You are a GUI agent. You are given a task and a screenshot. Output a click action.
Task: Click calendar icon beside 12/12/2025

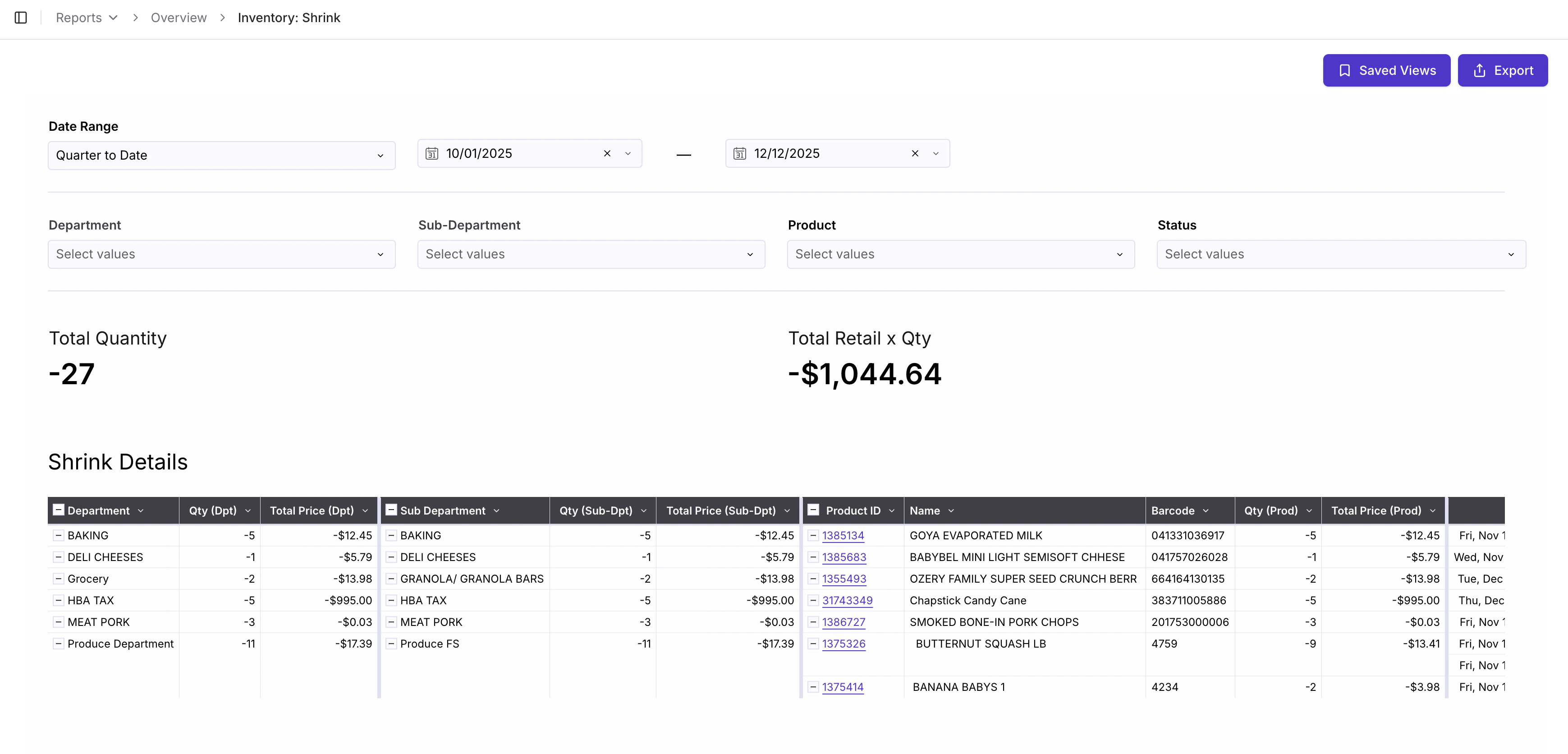click(739, 153)
